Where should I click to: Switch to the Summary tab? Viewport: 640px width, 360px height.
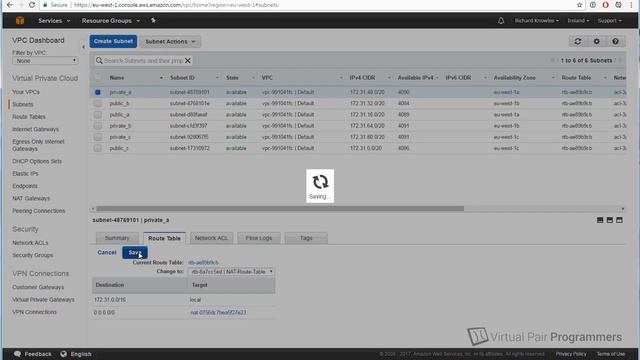(117, 238)
